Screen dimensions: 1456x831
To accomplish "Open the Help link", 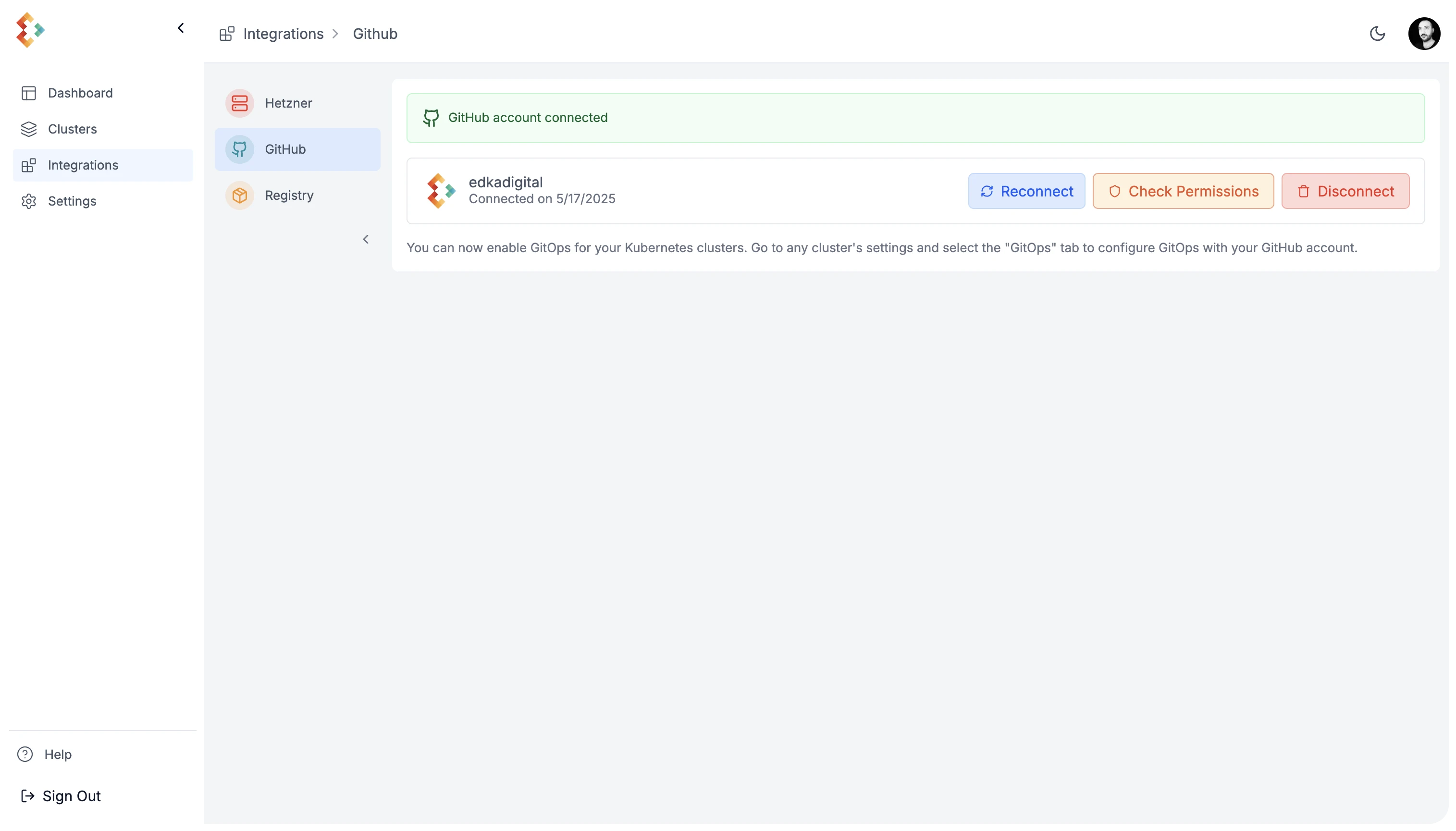I will tap(45, 754).
